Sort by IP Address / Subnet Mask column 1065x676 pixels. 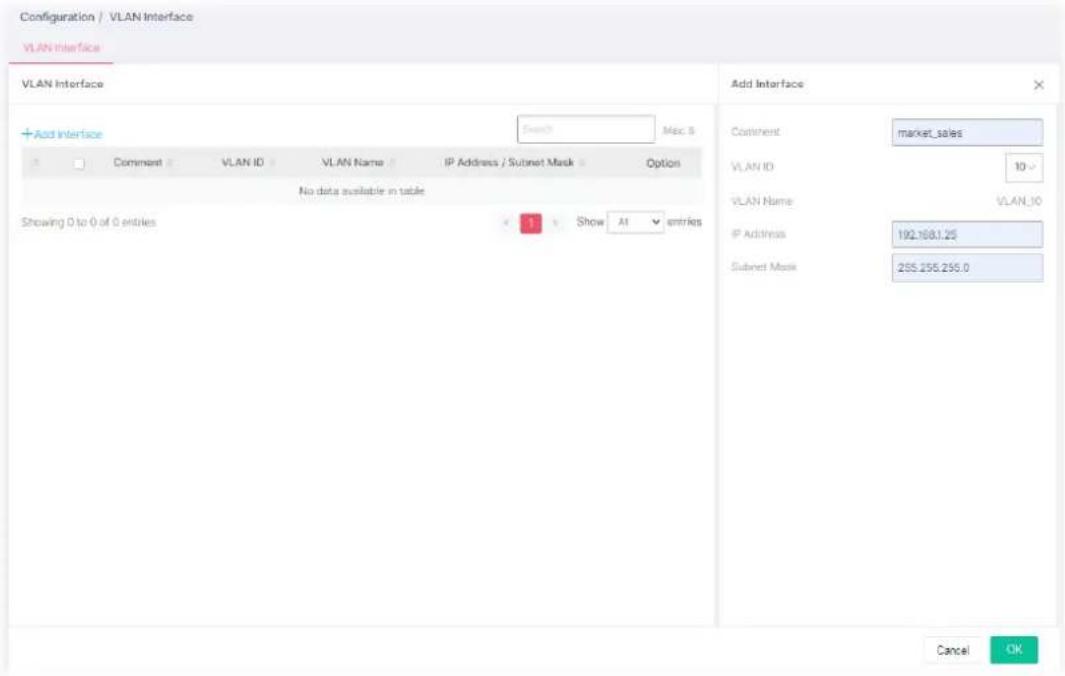(x=514, y=163)
